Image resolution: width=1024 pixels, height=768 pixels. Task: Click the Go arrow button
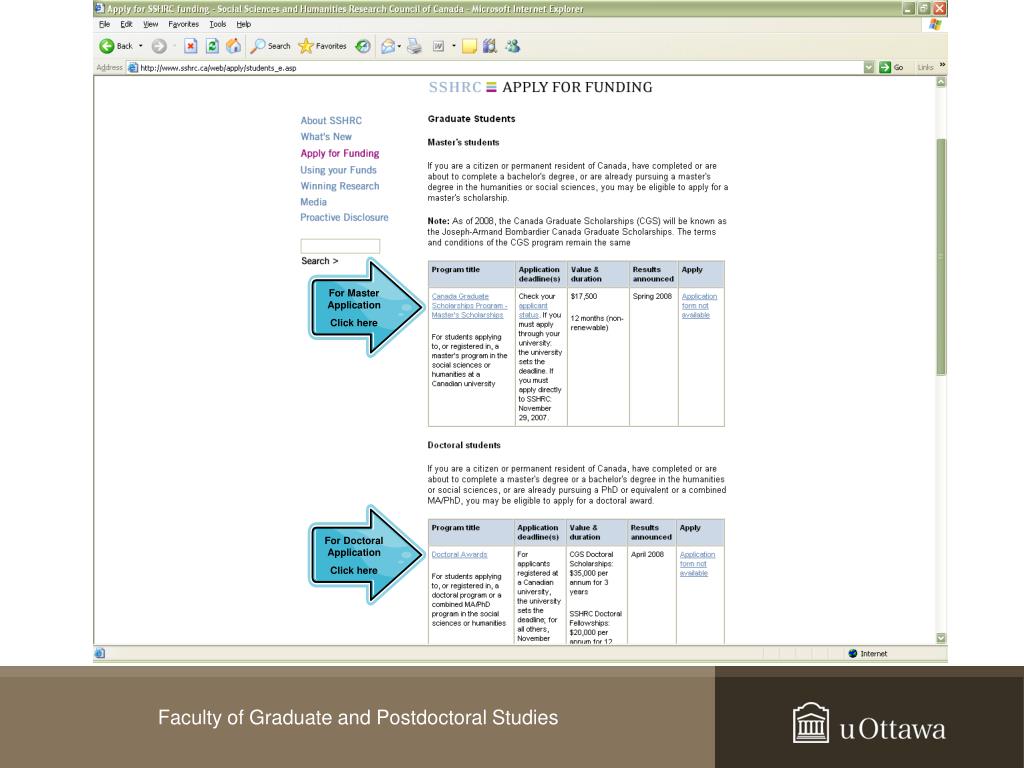coord(891,67)
